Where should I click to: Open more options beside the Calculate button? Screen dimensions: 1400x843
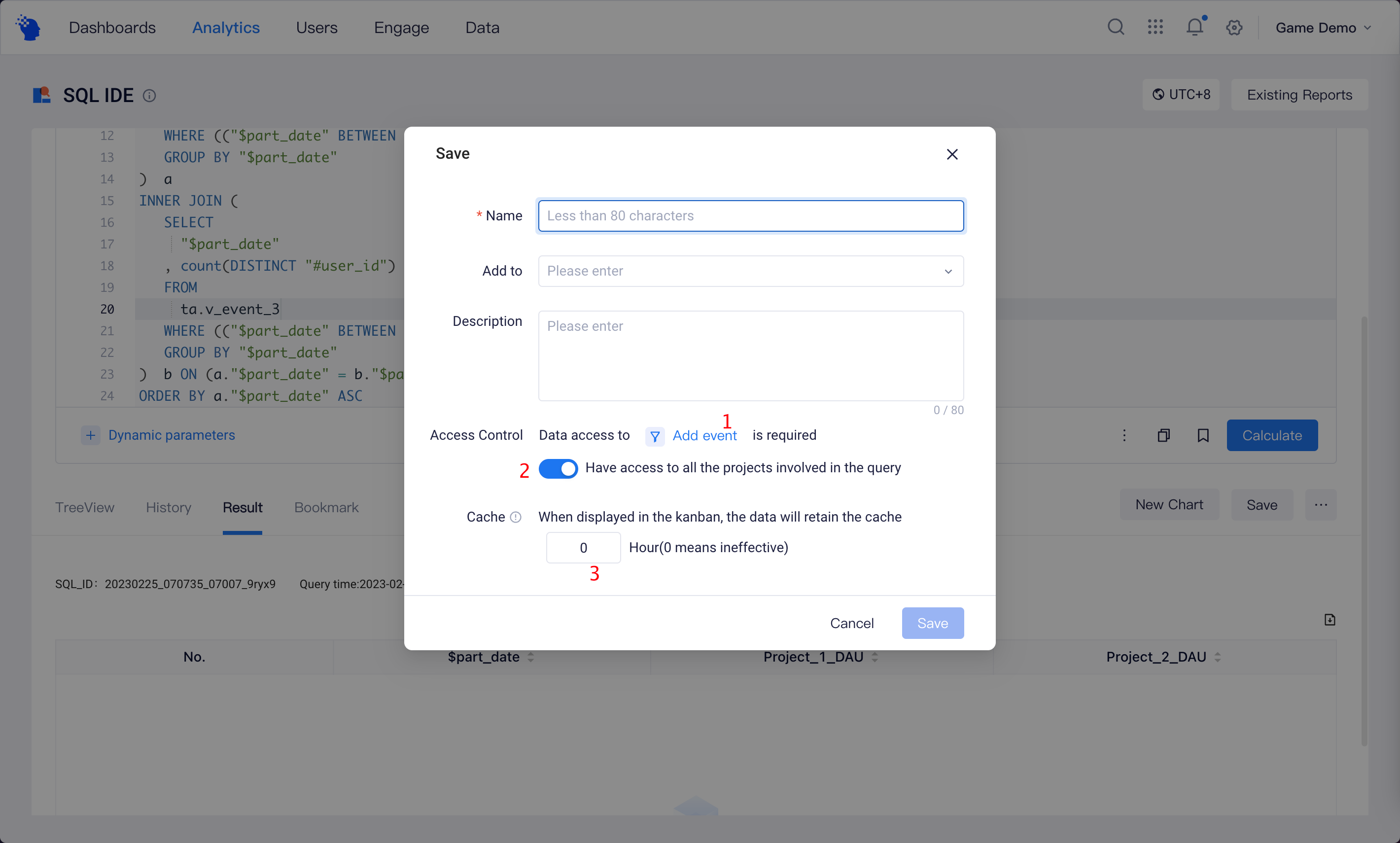tap(1124, 435)
